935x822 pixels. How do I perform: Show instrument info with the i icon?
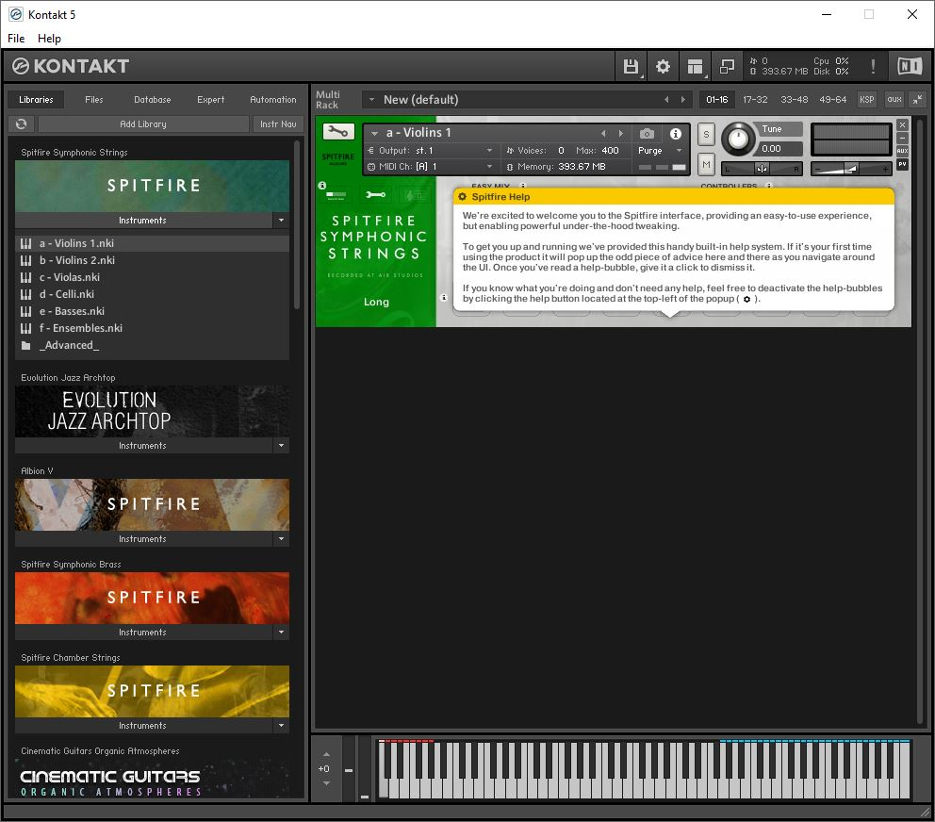click(x=675, y=133)
